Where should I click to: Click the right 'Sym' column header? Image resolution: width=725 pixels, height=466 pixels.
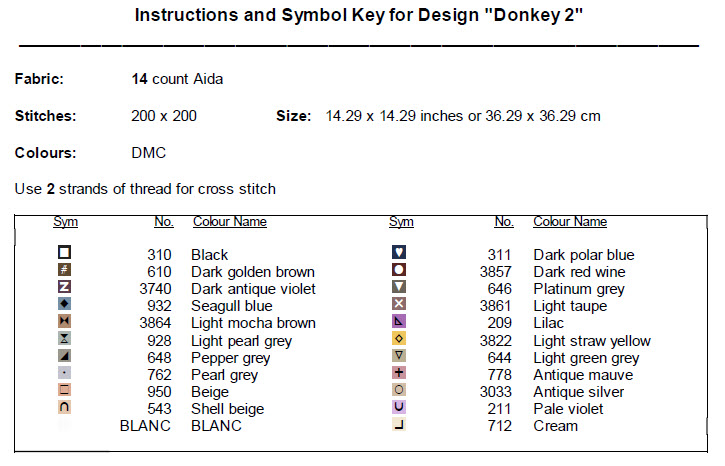tap(400, 222)
